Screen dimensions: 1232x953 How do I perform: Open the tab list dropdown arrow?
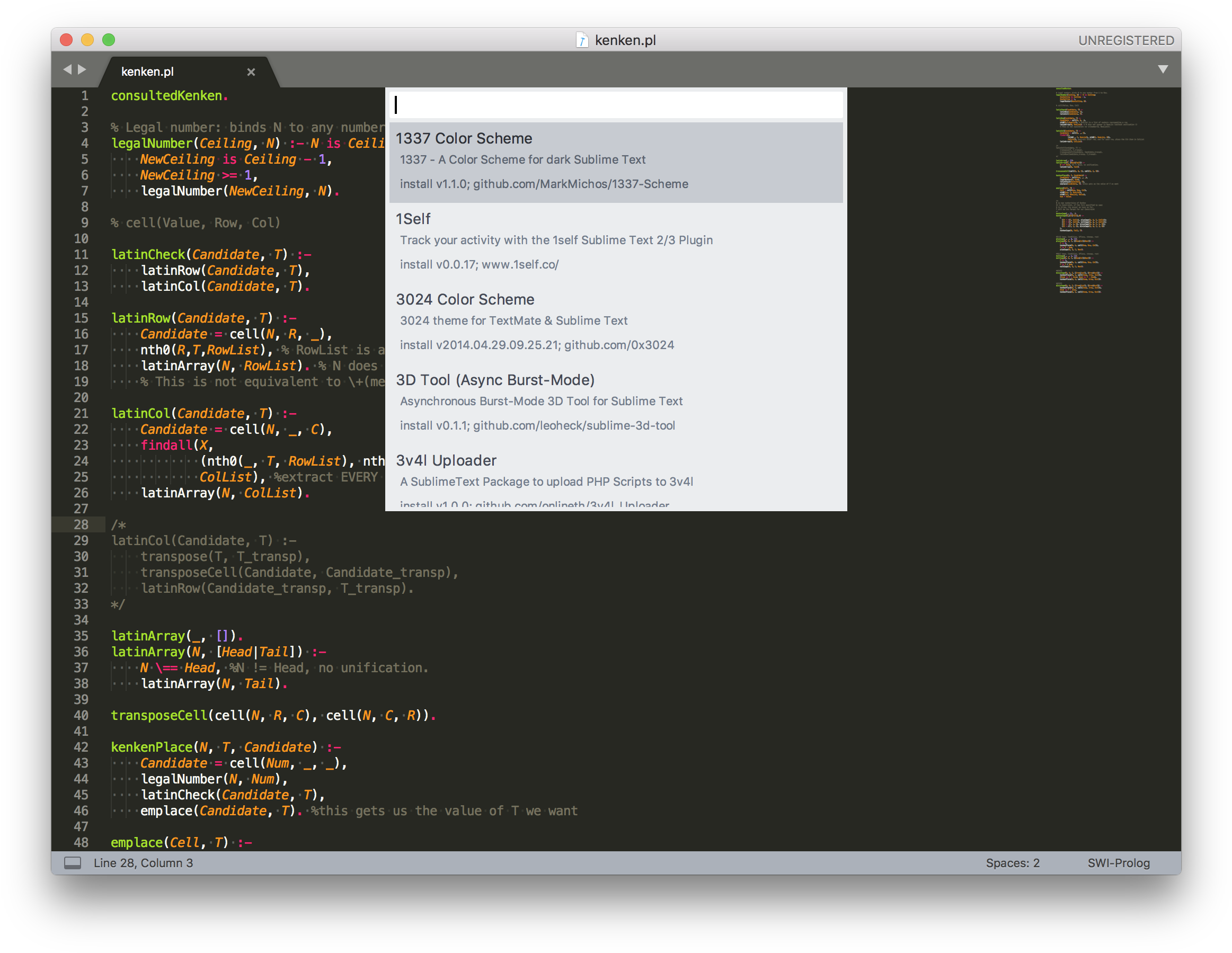(x=1163, y=69)
